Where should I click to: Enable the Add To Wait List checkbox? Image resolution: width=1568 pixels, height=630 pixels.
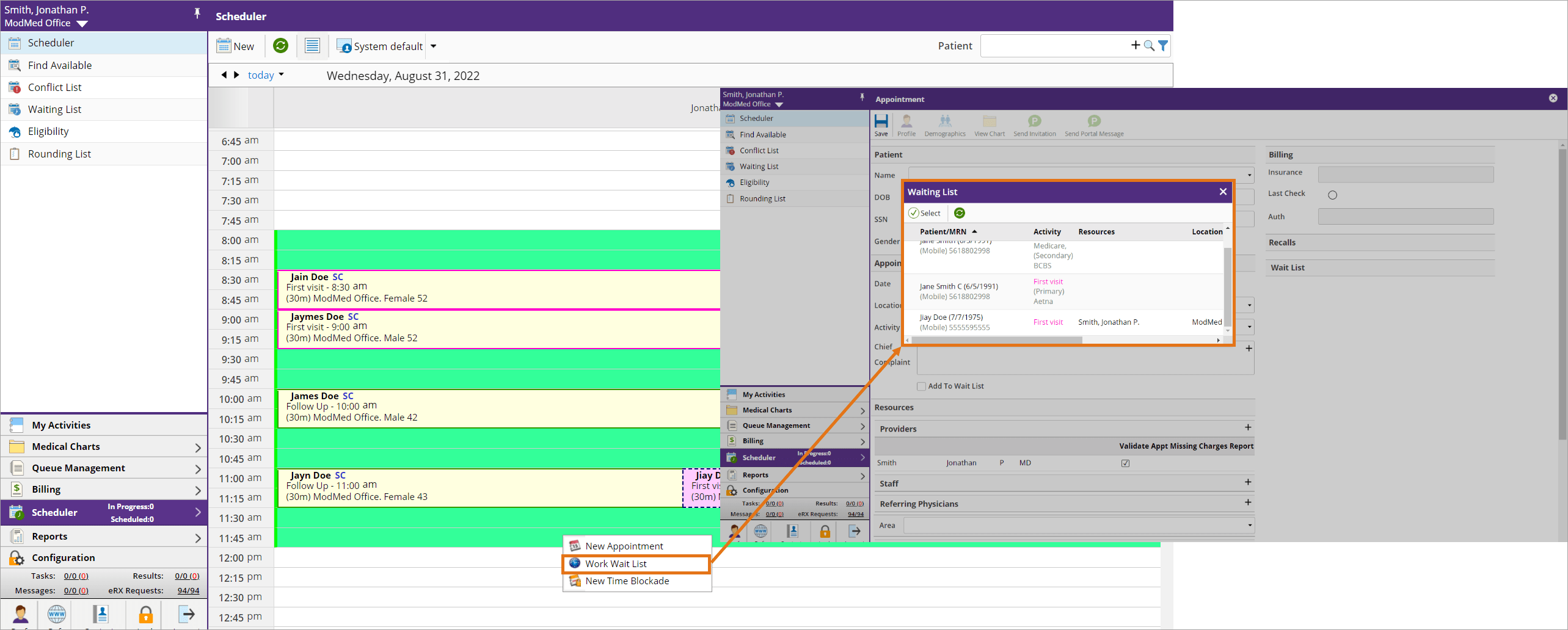point(922,386)
